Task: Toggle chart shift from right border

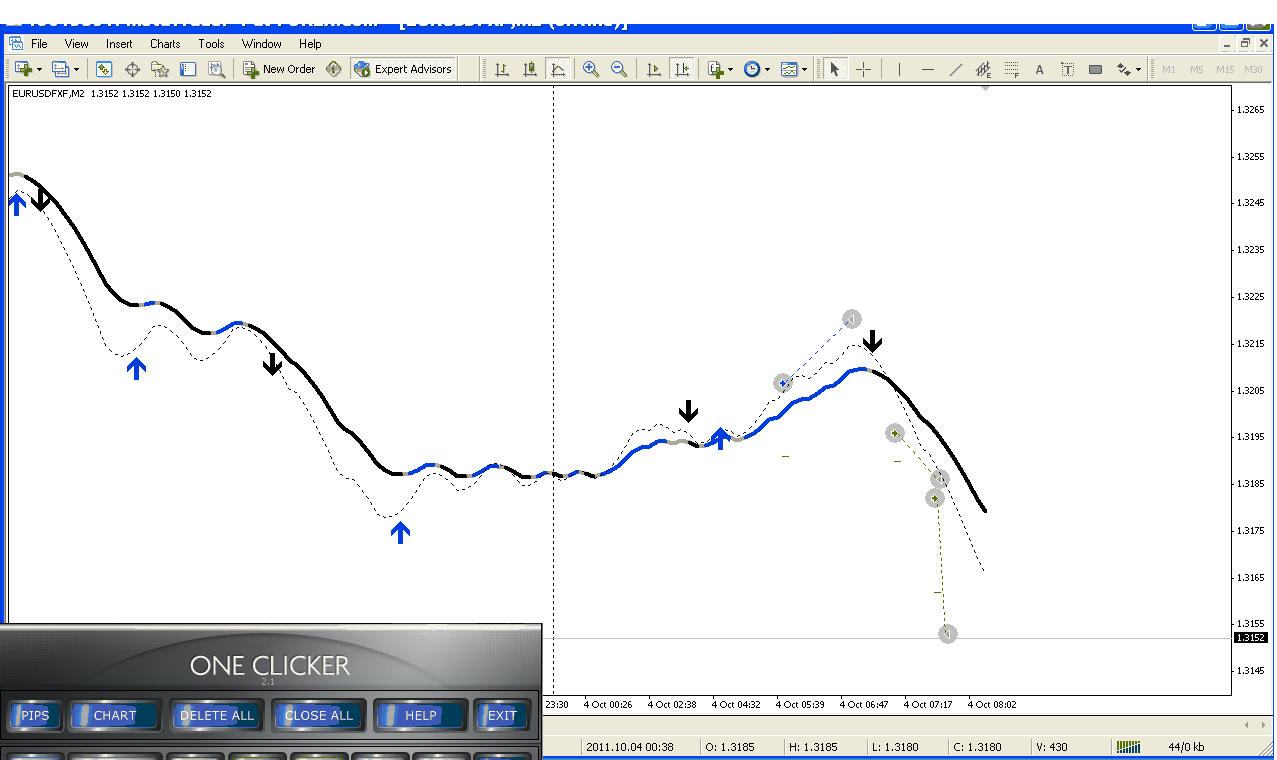Action: (682, 69)
